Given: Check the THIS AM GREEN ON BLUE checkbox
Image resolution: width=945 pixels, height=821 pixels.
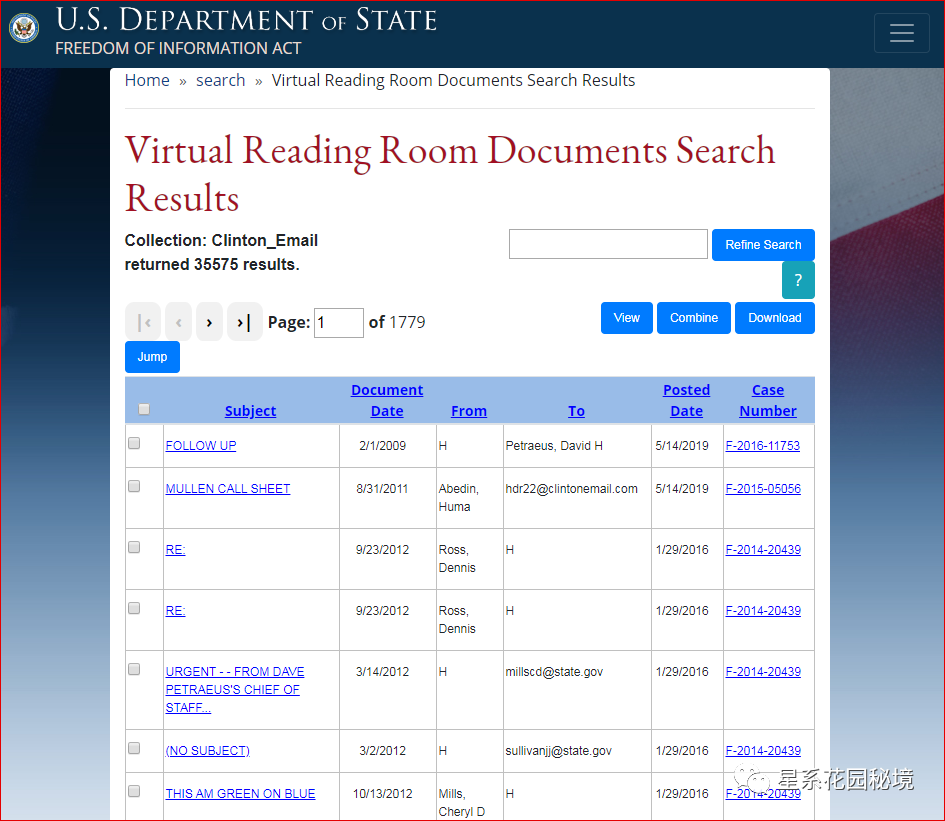Looking at the screenshot, I should click(134, 791).
